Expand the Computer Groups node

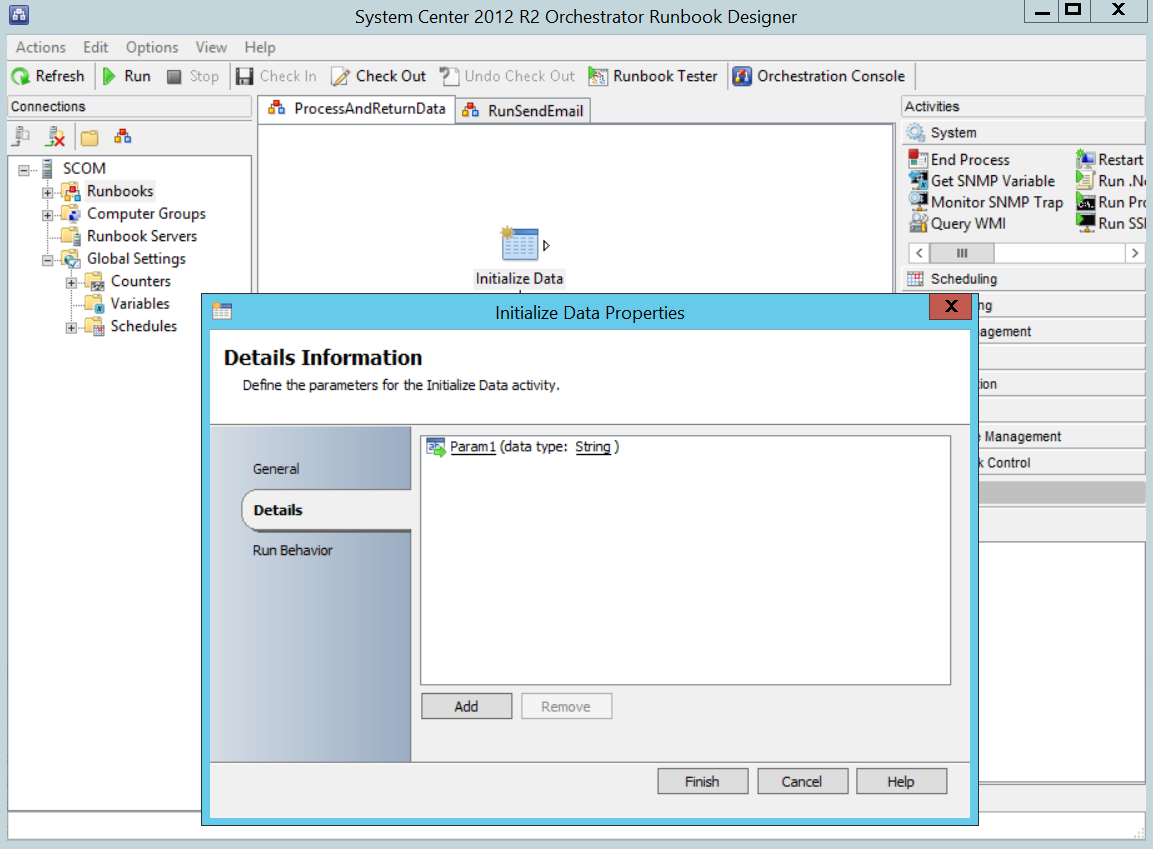click(x=48, y=215)
